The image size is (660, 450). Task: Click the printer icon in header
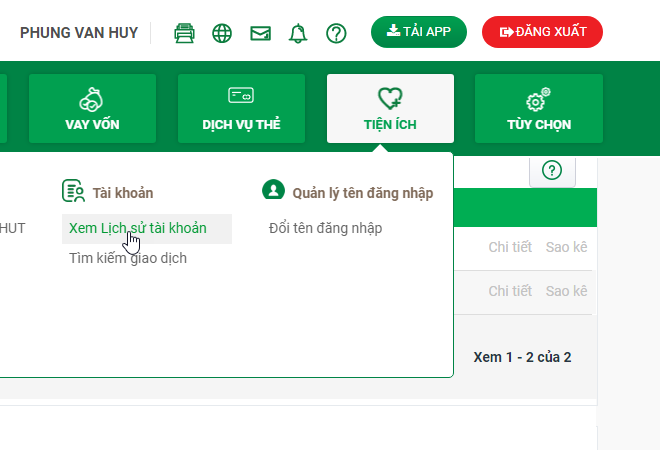184,33
